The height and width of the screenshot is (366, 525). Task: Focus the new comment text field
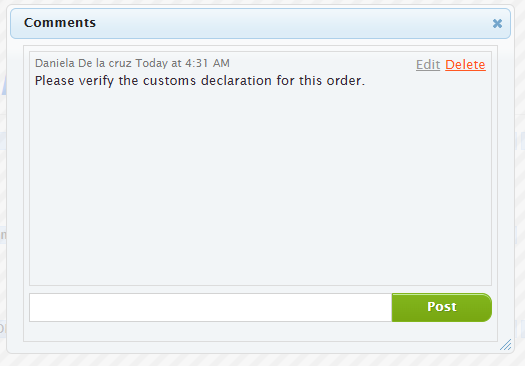point(211,307)
